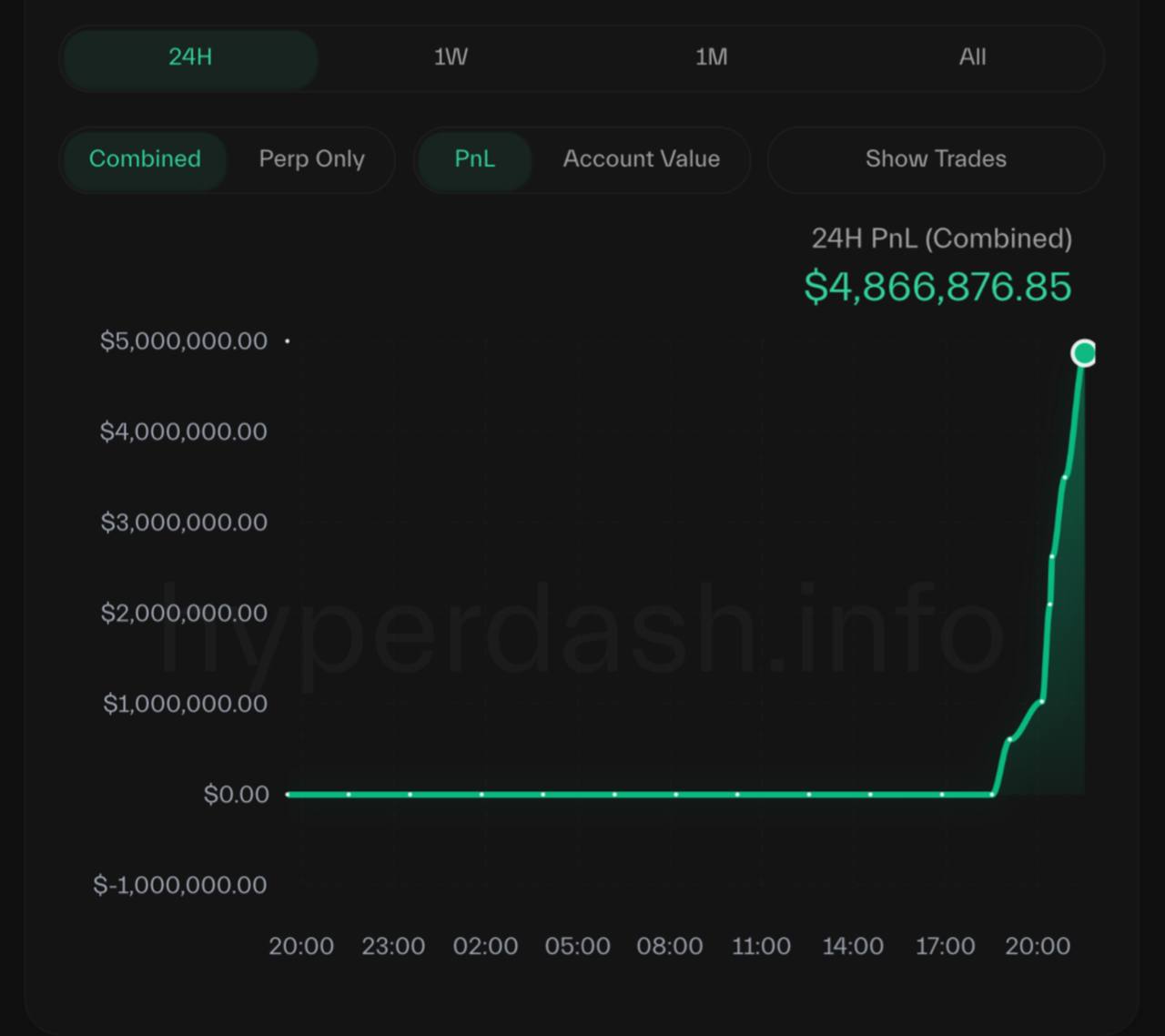Click the $5,000,000.00 y-axis label
The width and height of the screenshot is (1165, 1036).
184,341
